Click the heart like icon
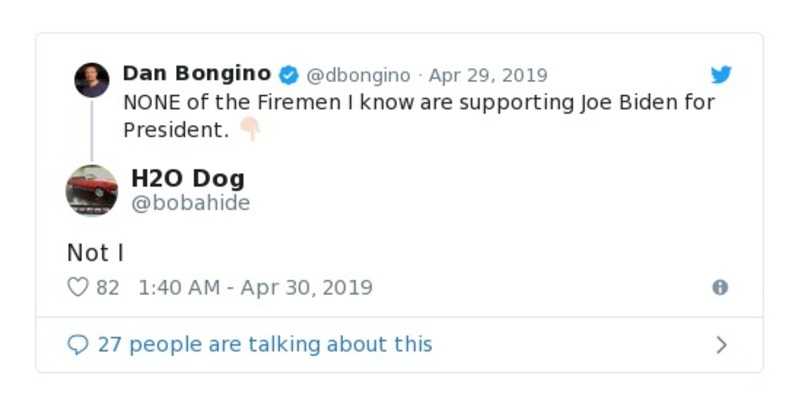This screenshot has width=799, height=420. 77,287
